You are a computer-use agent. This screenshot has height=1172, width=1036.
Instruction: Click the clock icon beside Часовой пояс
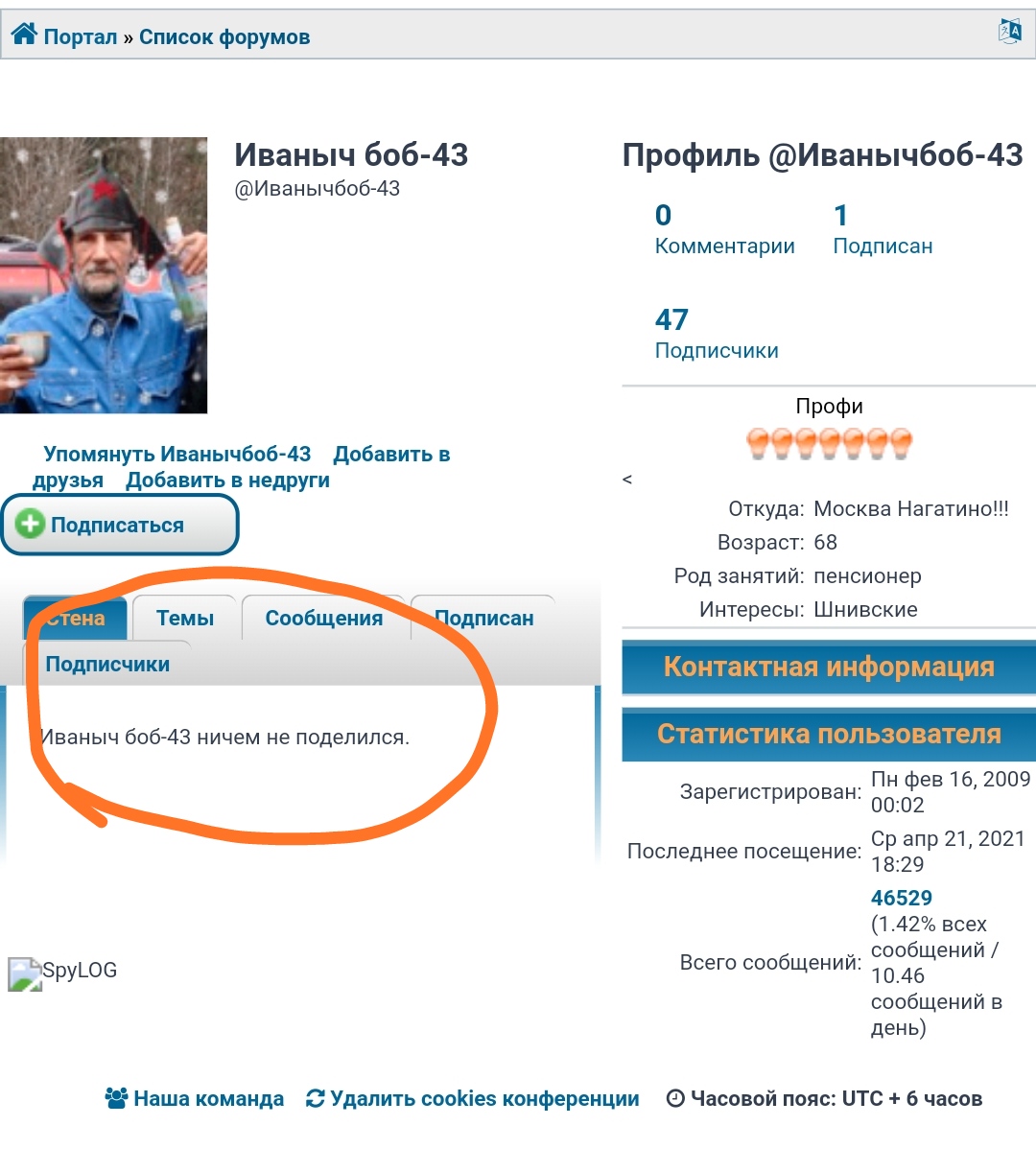click(x=675, y=1099)
